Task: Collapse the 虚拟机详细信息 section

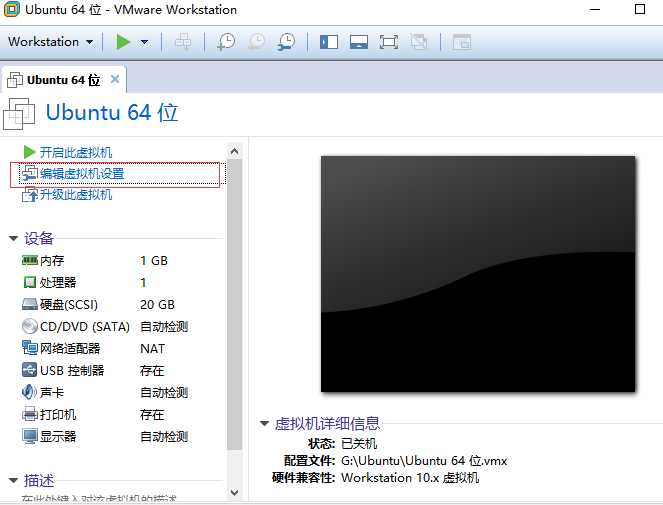Action: (x=264, y=423)
